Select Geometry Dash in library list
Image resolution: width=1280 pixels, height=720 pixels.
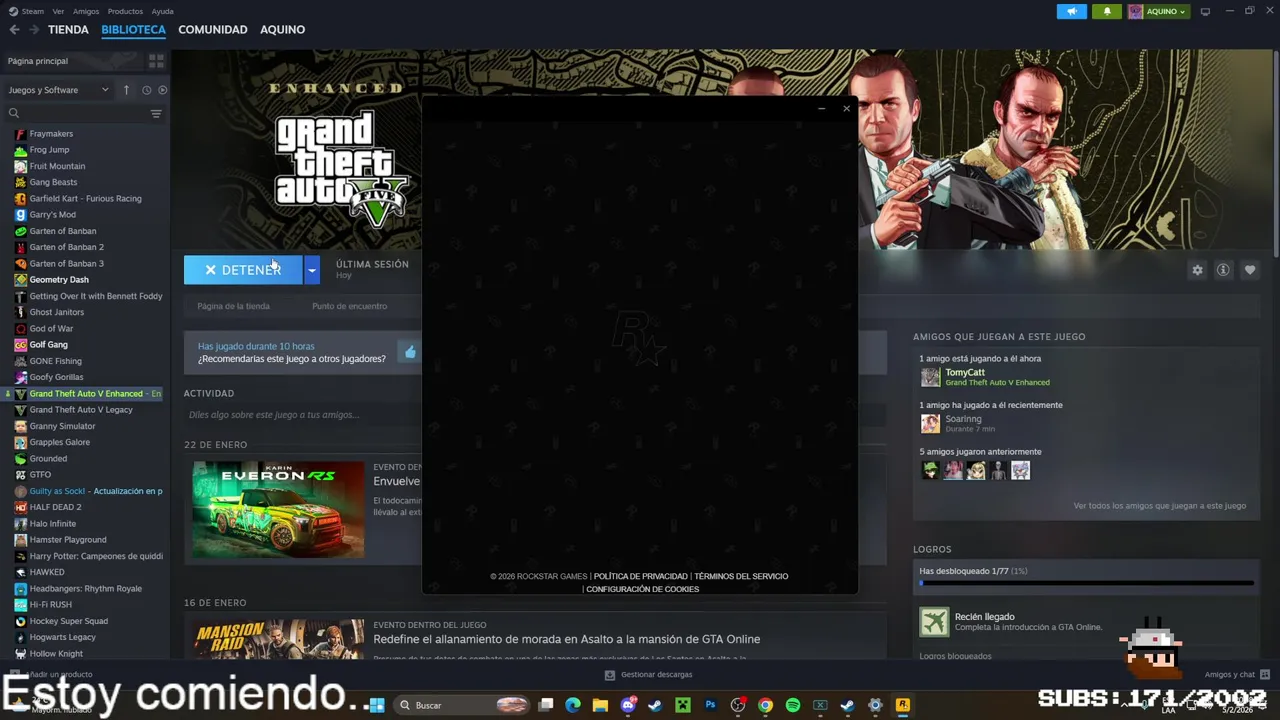point(59,280)
